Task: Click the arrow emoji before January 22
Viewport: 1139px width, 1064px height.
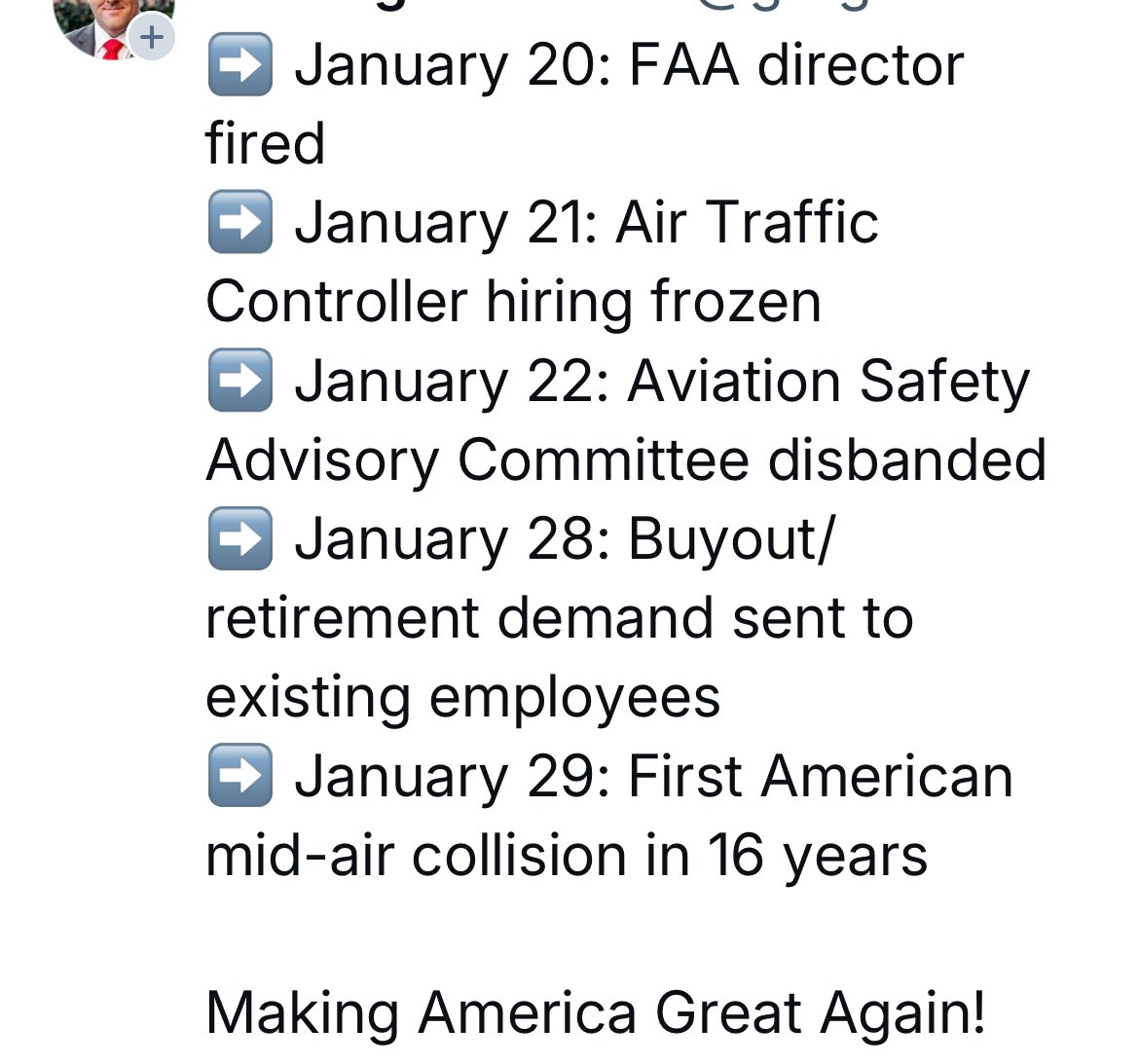Action: click(240, 381)
